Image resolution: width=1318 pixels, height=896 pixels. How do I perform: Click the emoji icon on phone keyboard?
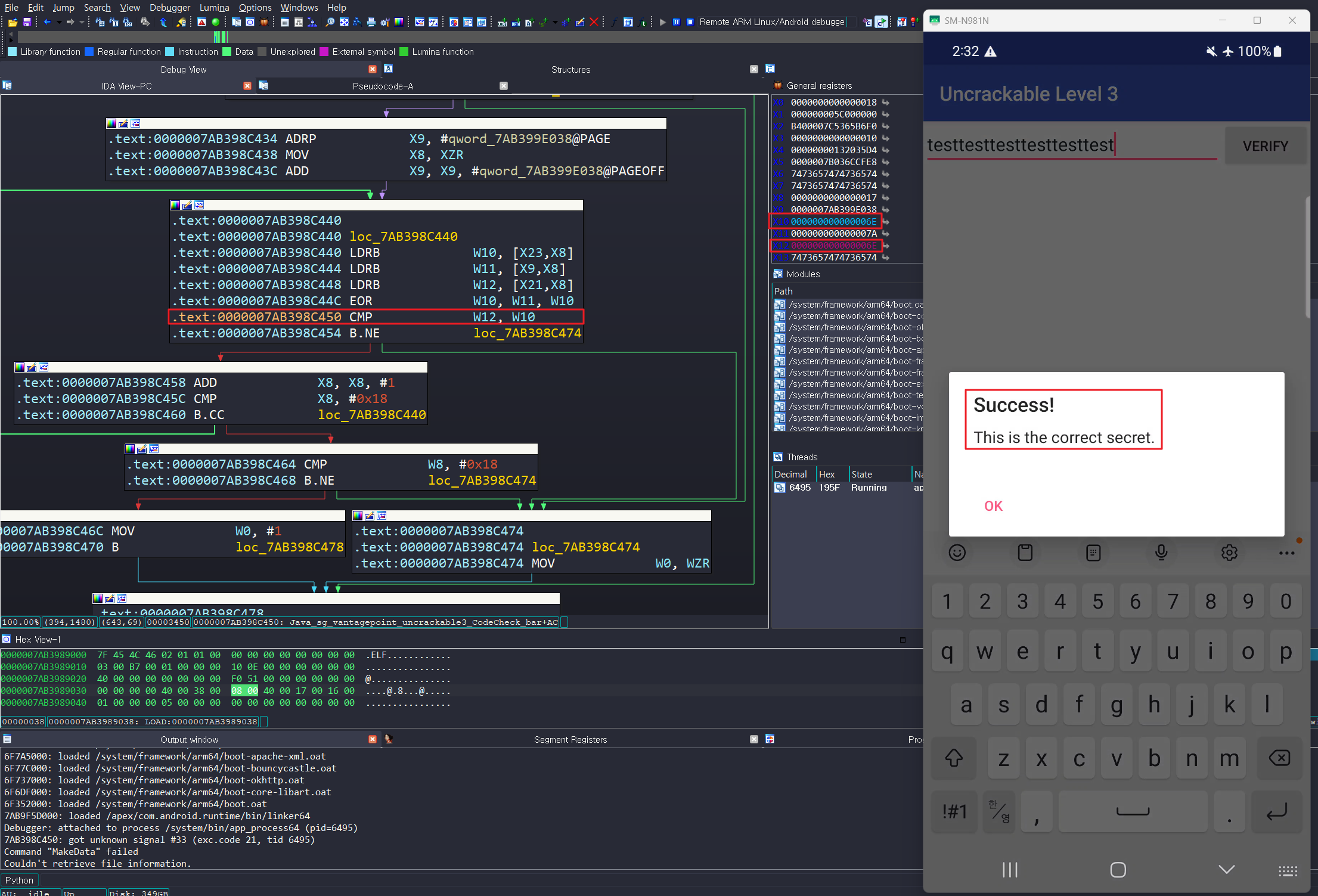click(957, 553)
